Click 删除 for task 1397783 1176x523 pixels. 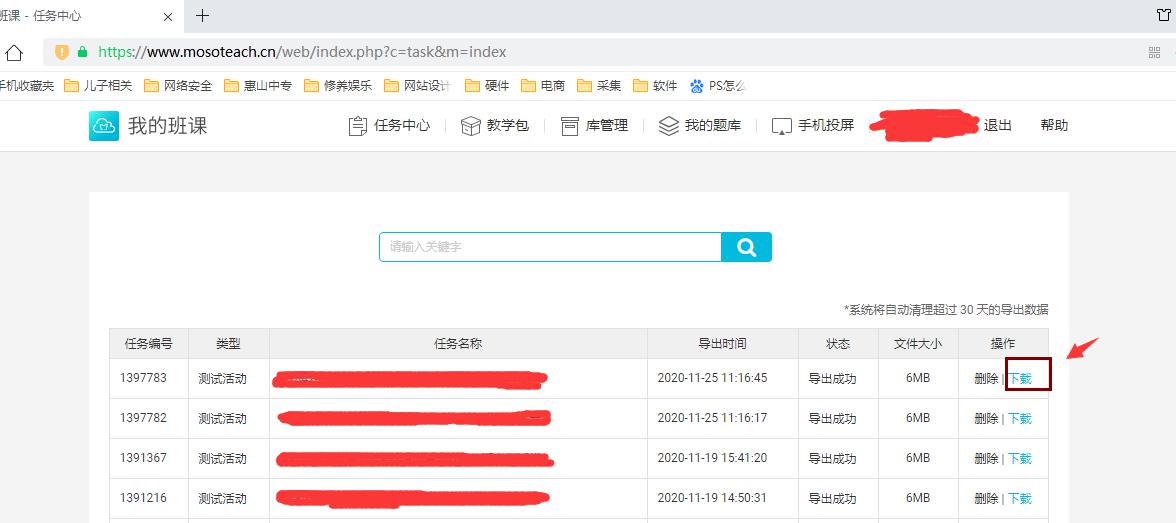pyautogui.click(x=986, y=378)
